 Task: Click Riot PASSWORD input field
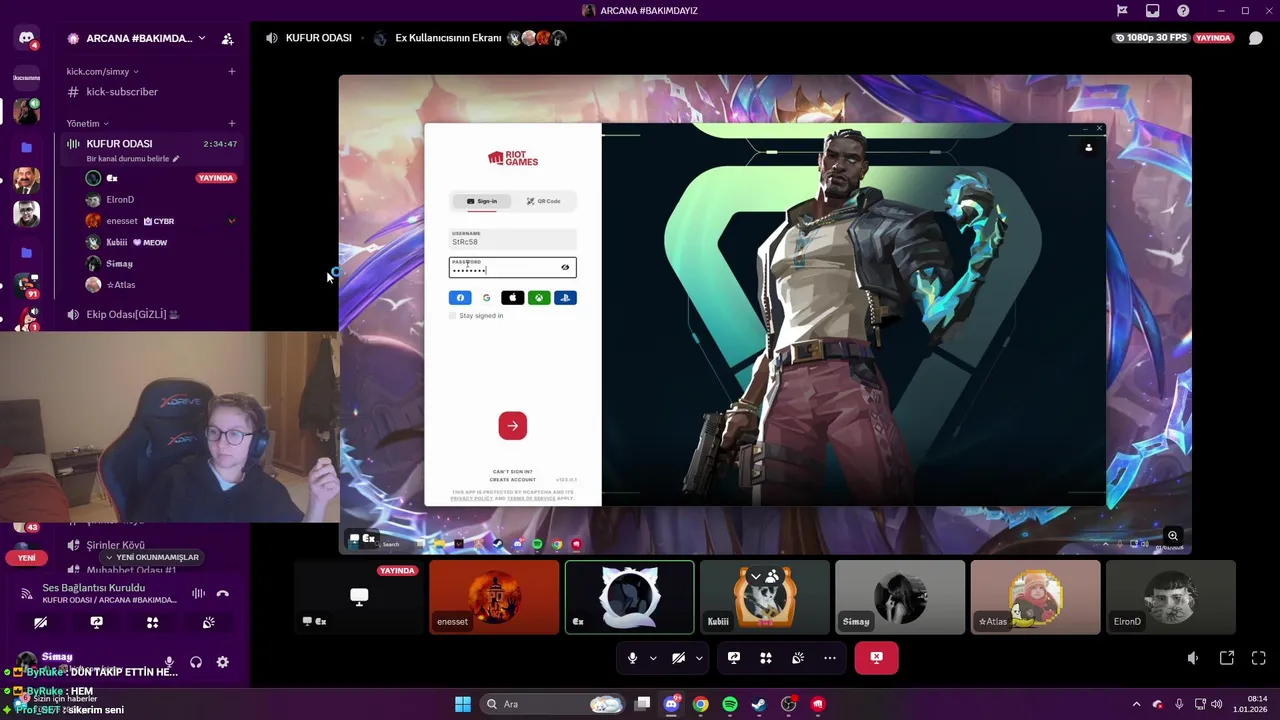point(513,267)
